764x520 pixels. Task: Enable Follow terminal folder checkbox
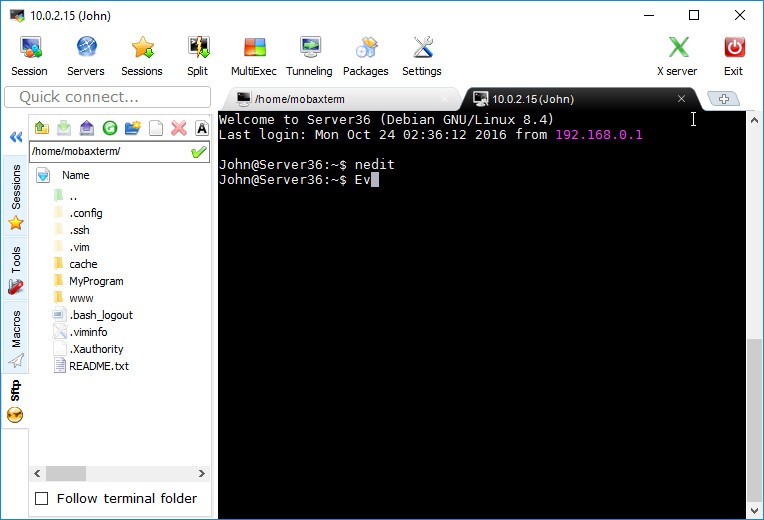tap(42, 498)
